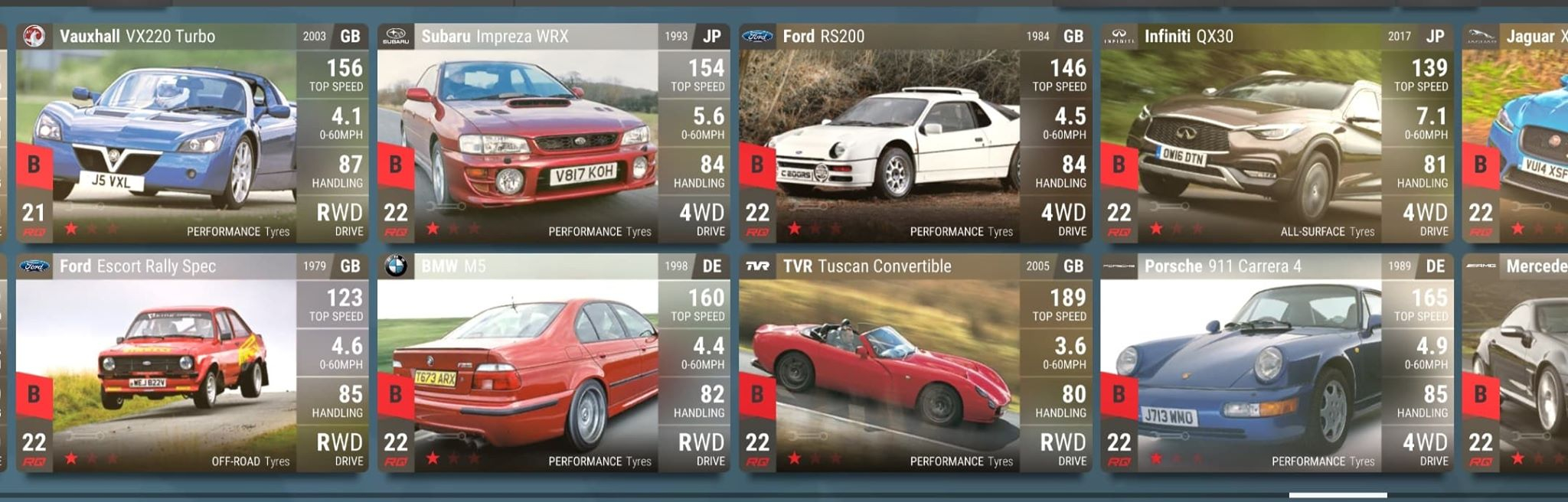Click the 4WD drive label on Porsche 911 card

[x=1425, y=442]
